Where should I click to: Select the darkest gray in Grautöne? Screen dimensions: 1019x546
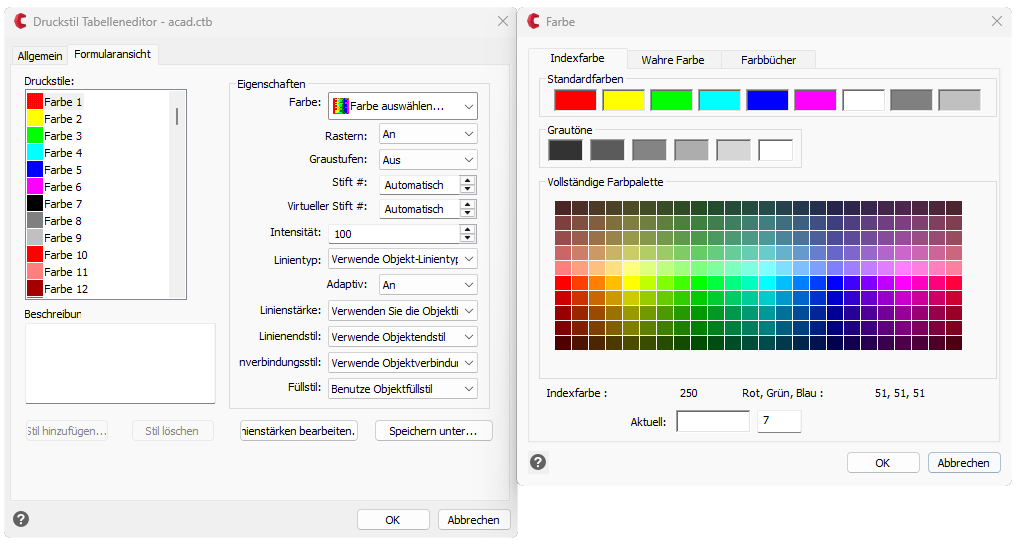[565, 150]
